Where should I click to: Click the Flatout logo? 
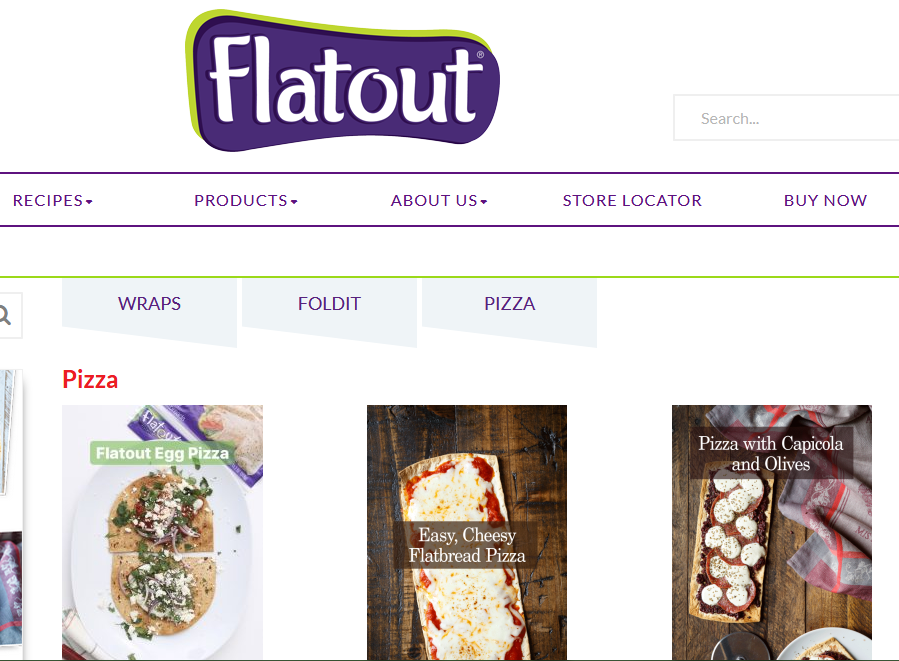(342, 80)
